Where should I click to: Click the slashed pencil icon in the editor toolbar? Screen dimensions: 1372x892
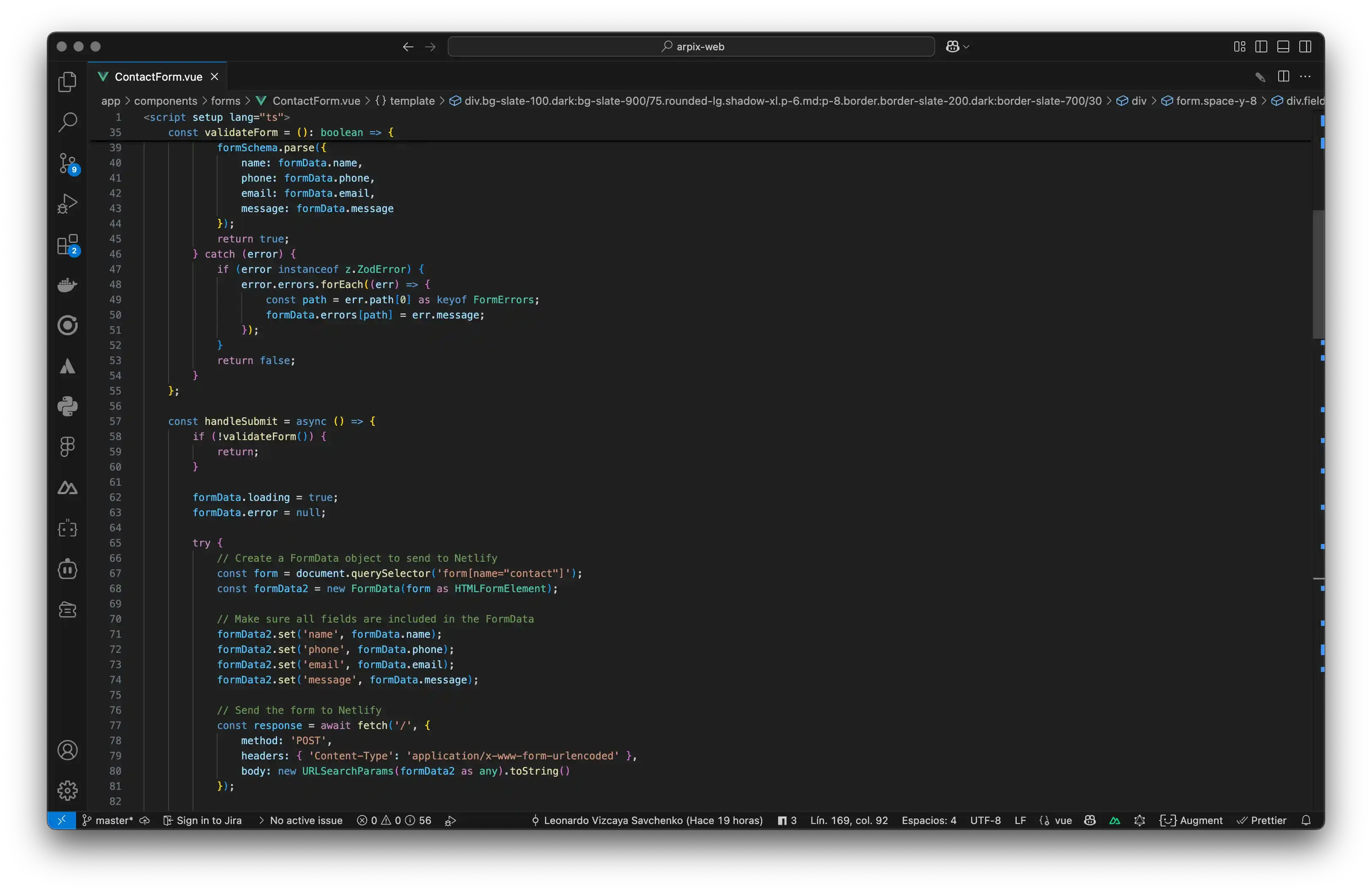click(1261, 76)
